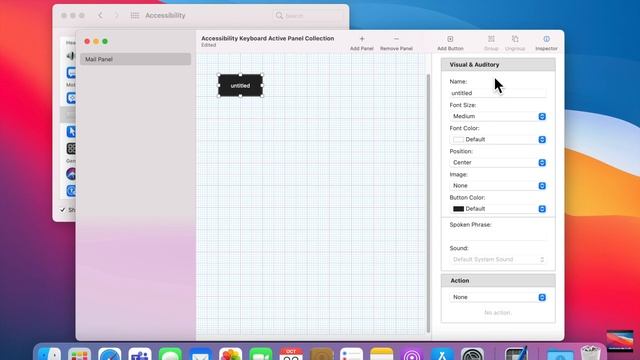
Task: Toggle the Inspector toolbar icon
Action: click(547, 39)
